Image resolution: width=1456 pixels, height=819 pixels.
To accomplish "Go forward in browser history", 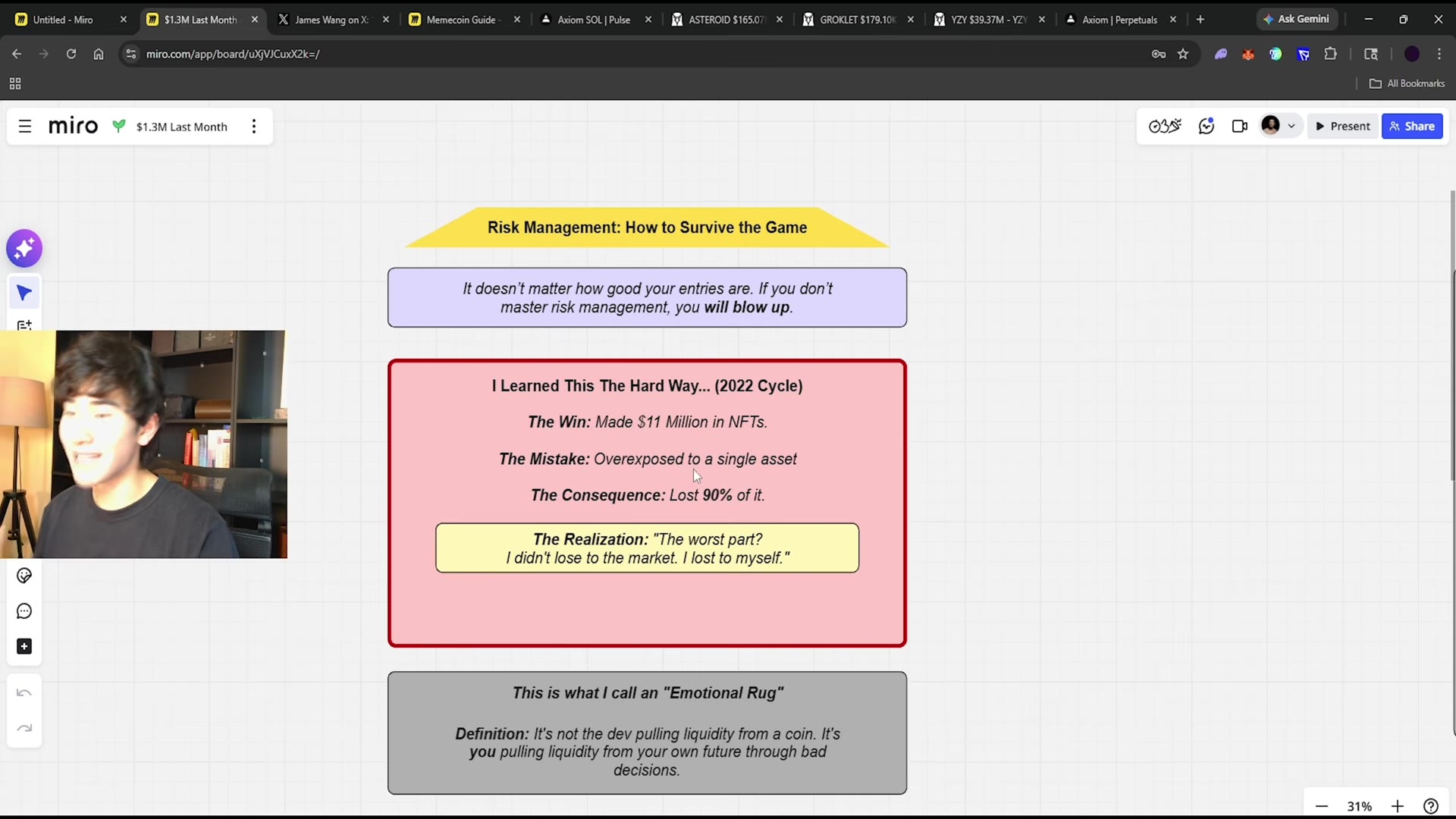I will (x=44, y=54).
